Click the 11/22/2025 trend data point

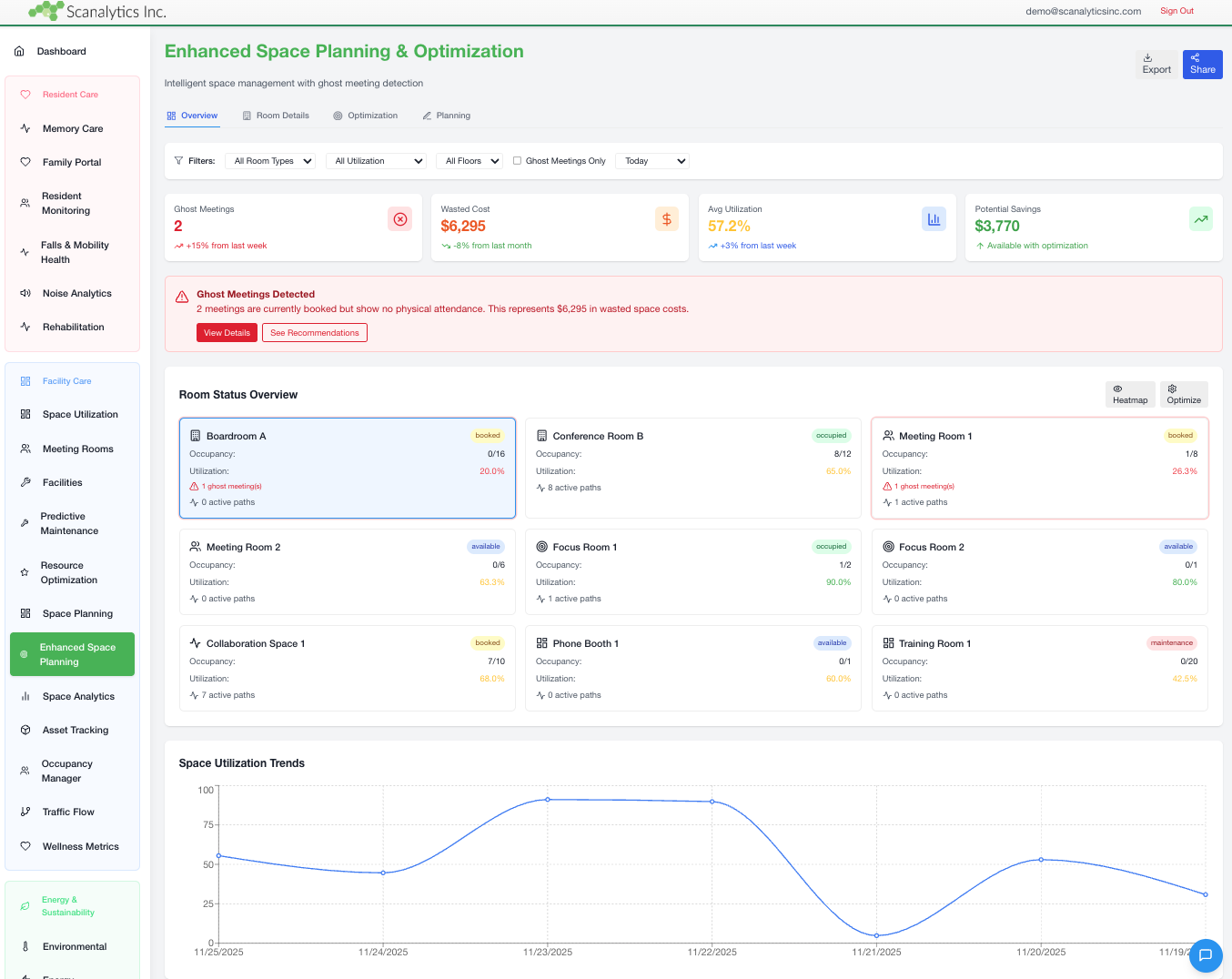(x=712, y=802)
